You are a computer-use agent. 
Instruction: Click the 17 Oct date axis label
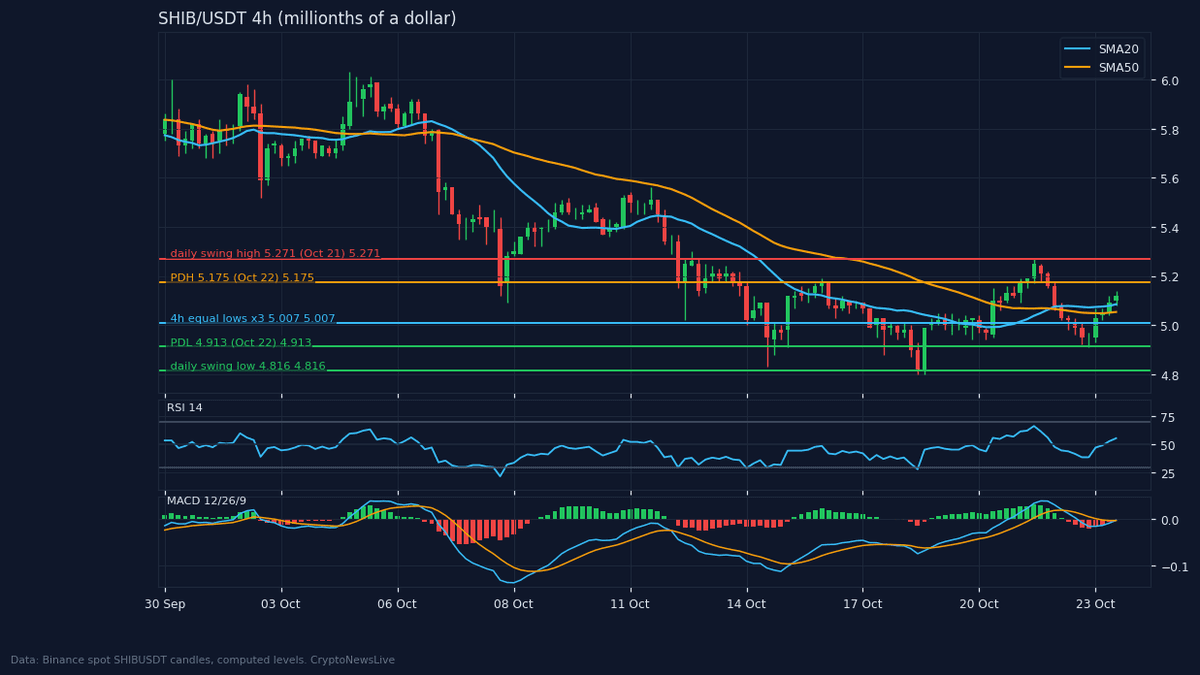click(862, 604)
